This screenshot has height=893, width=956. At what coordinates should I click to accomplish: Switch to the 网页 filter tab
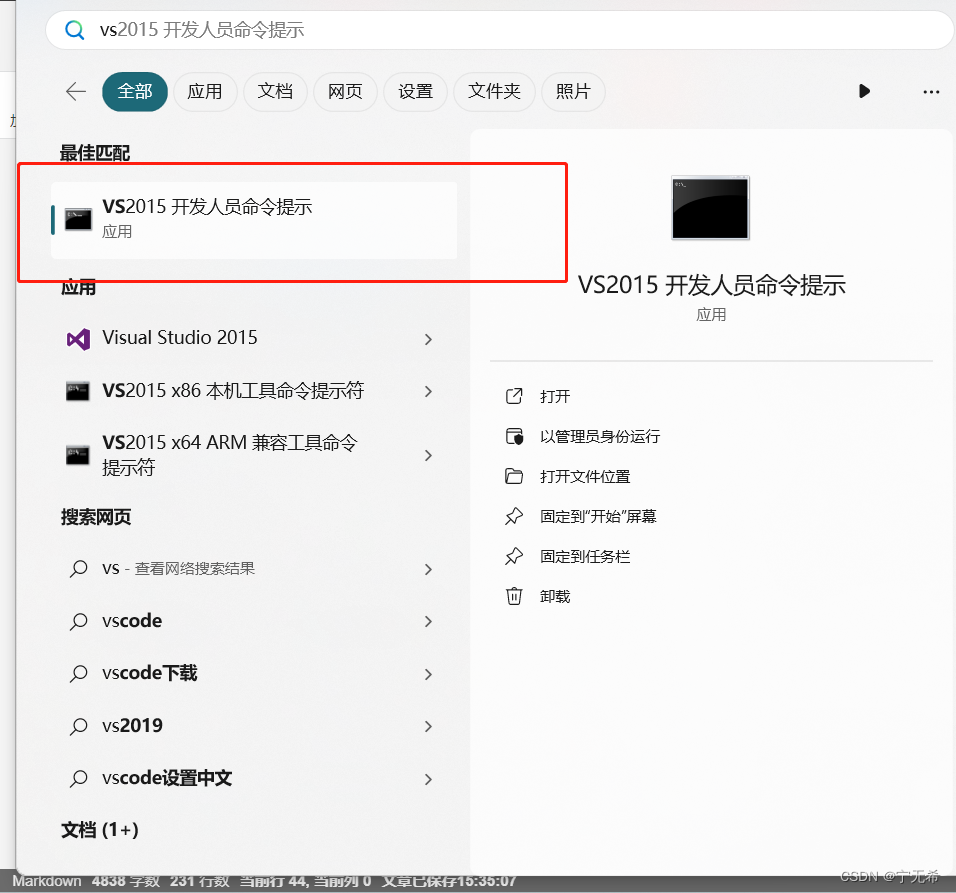pyautogui.click(x=345, y=91)
